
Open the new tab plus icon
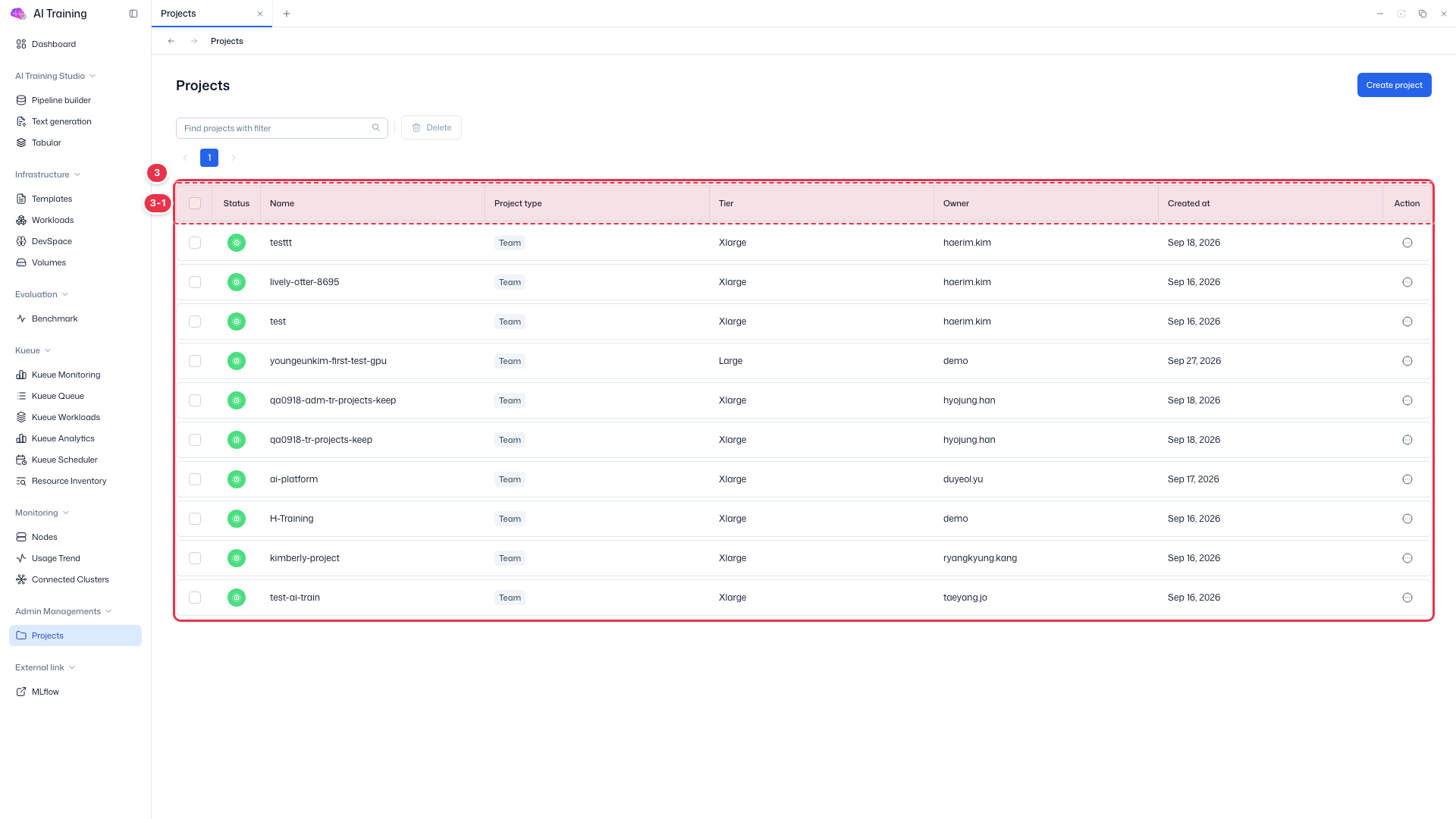pyautogui.click(x=287, y=14)
